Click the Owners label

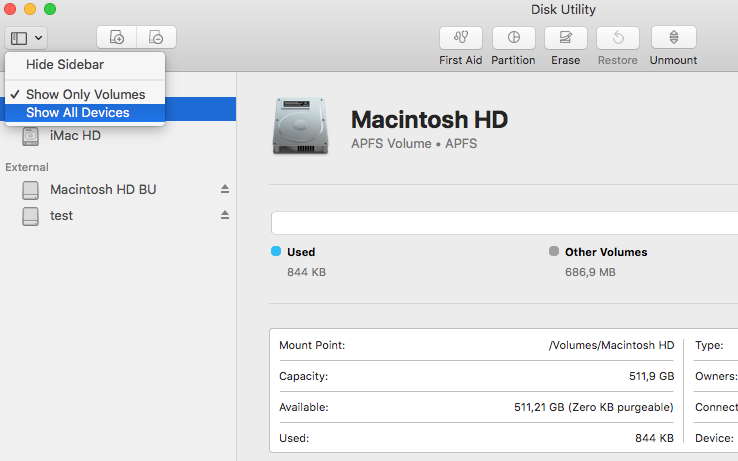click(x=716, y=376)
